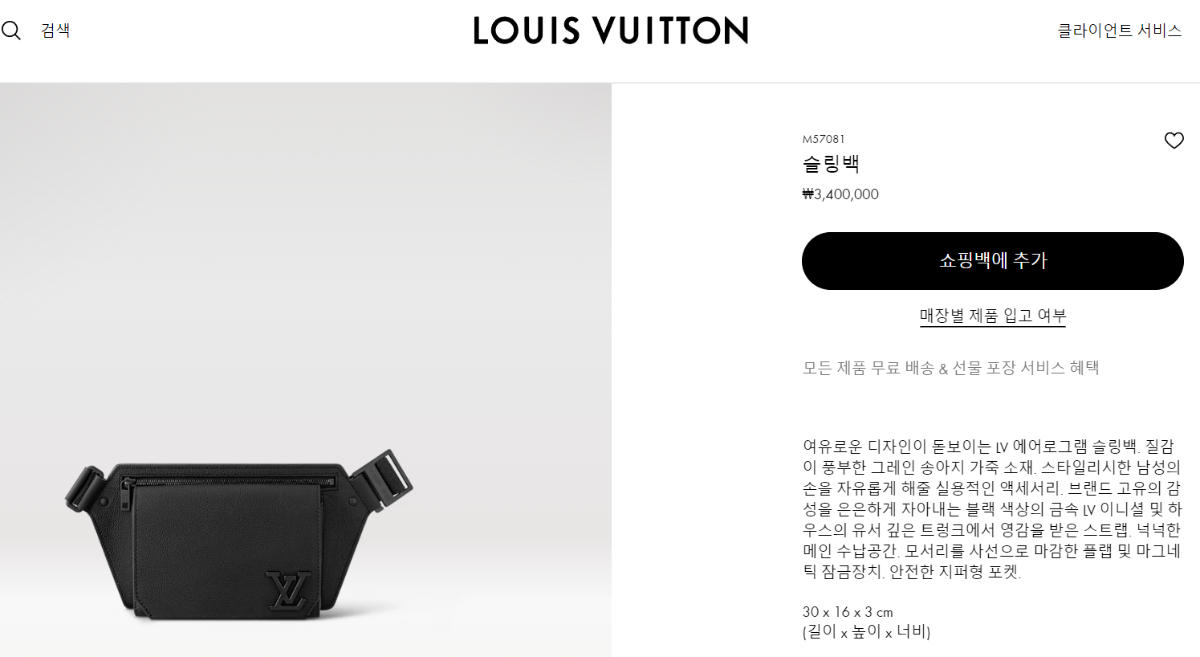Open search with the magnifier icon
Image resolution: width=1200 pixels, height=657 pixels.
coord(11,30)
